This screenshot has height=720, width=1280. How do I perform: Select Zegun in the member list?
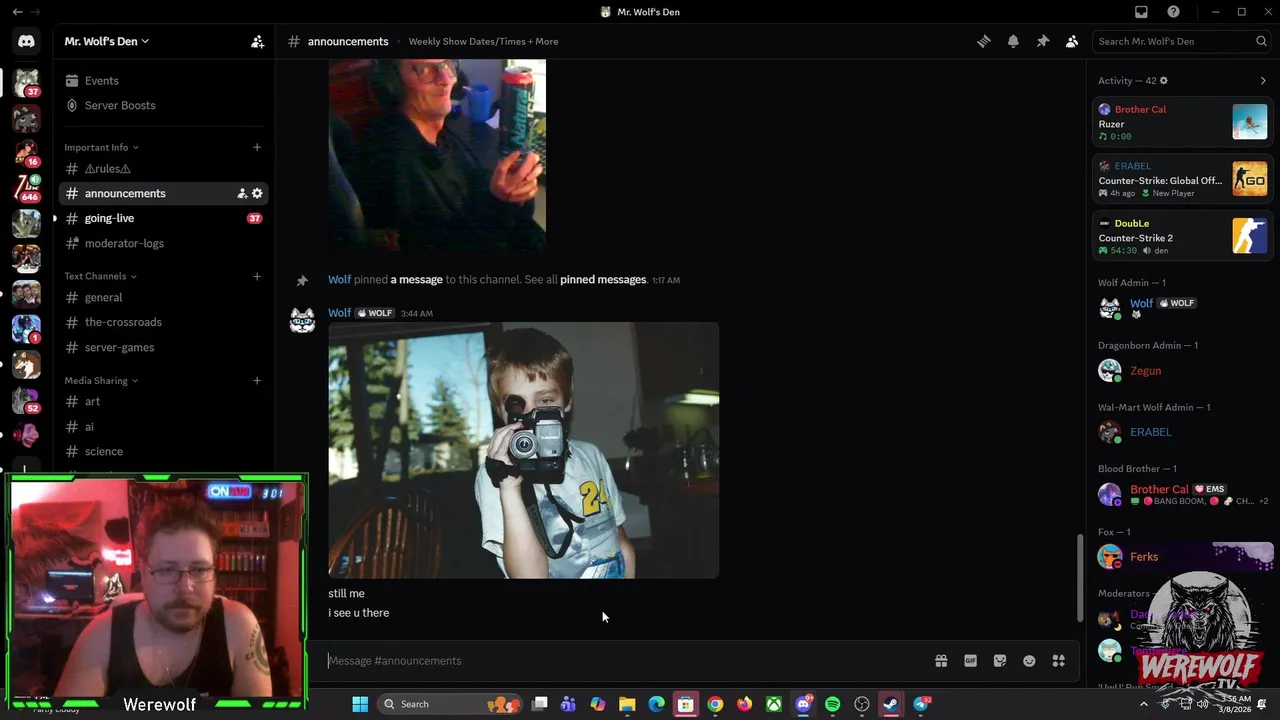tap(1182, 370)
